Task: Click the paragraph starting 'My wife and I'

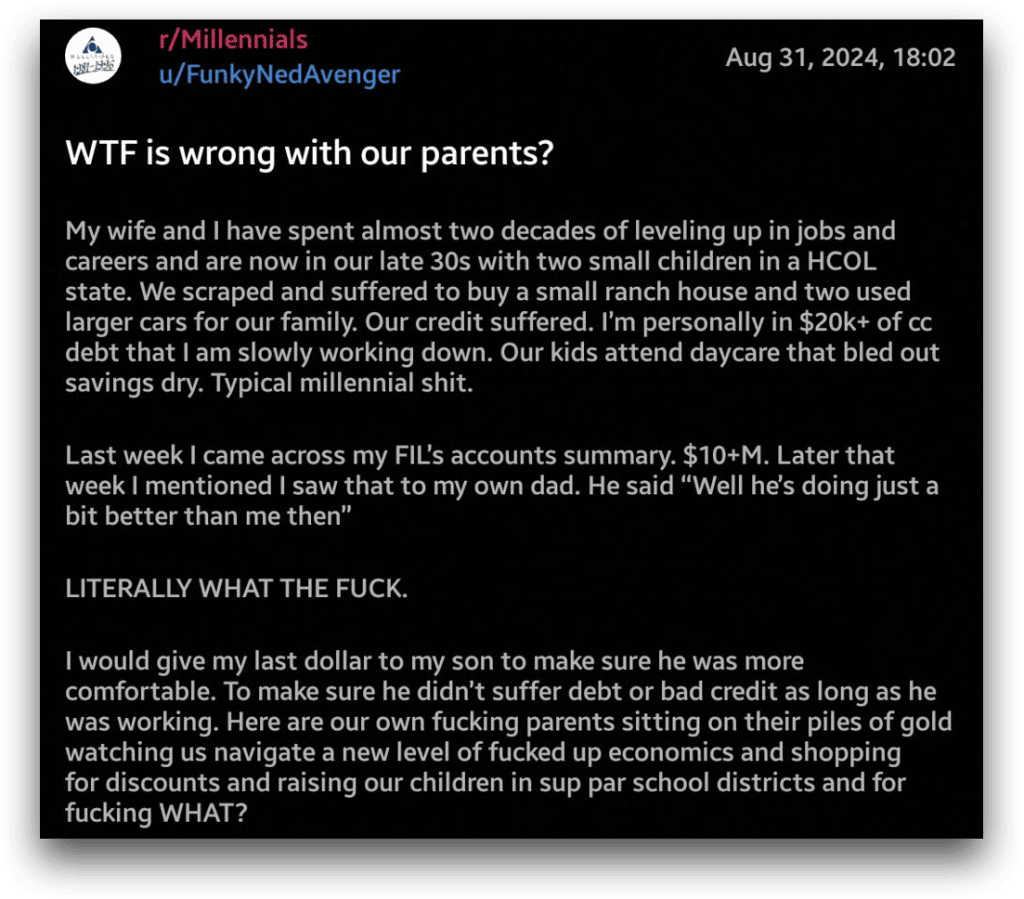Action: coord(502,307)
